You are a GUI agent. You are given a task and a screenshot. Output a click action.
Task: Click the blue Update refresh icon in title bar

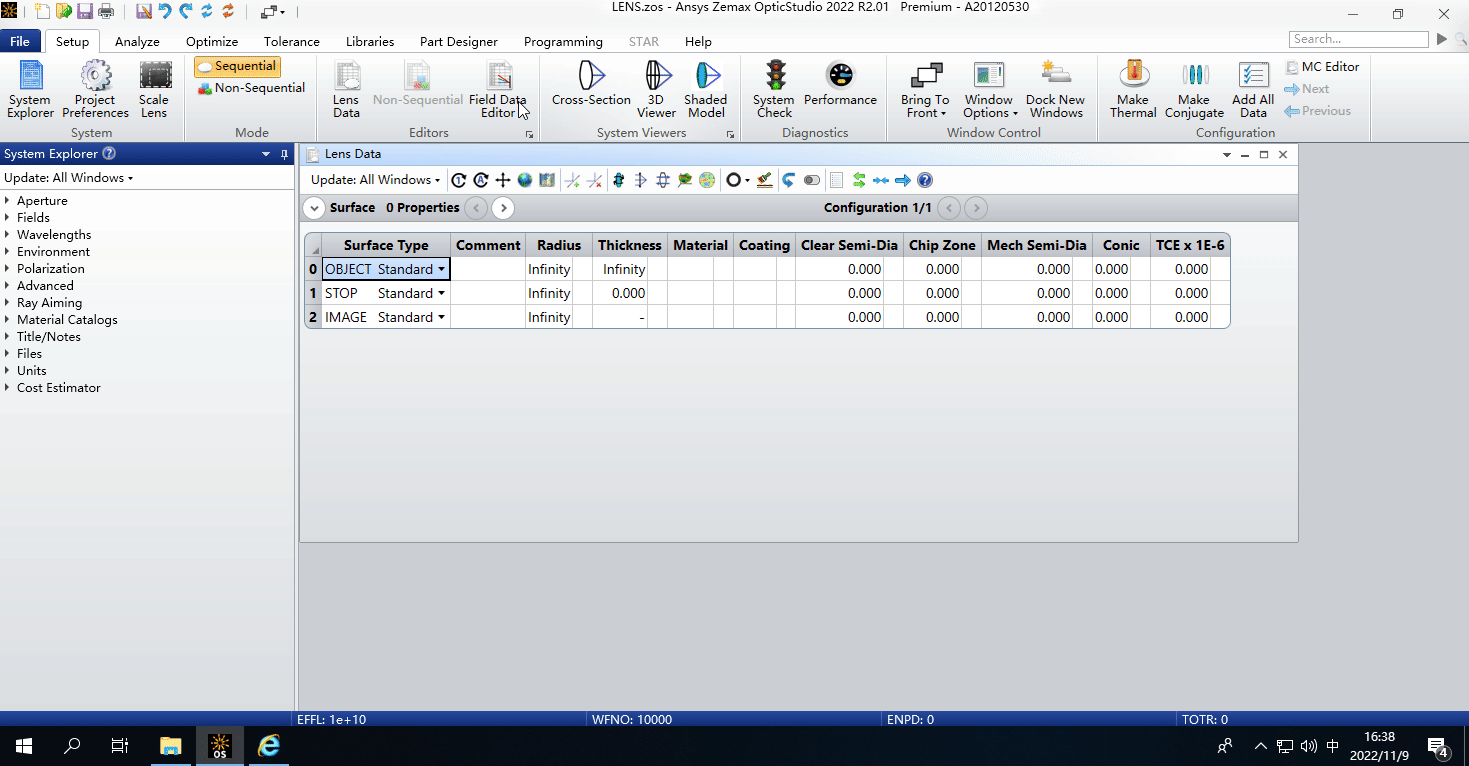coord(207,12)
